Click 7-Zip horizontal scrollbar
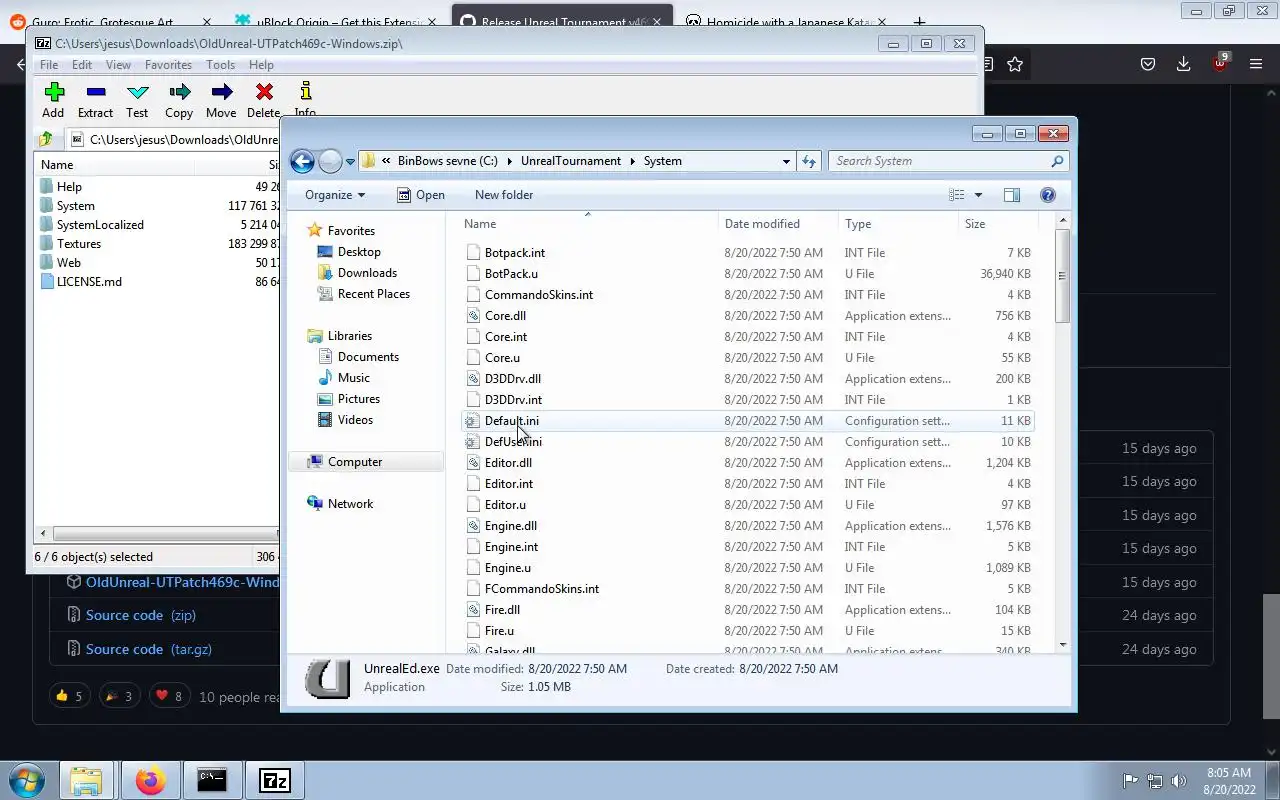The image size is (1280, 800). (157, 534)
